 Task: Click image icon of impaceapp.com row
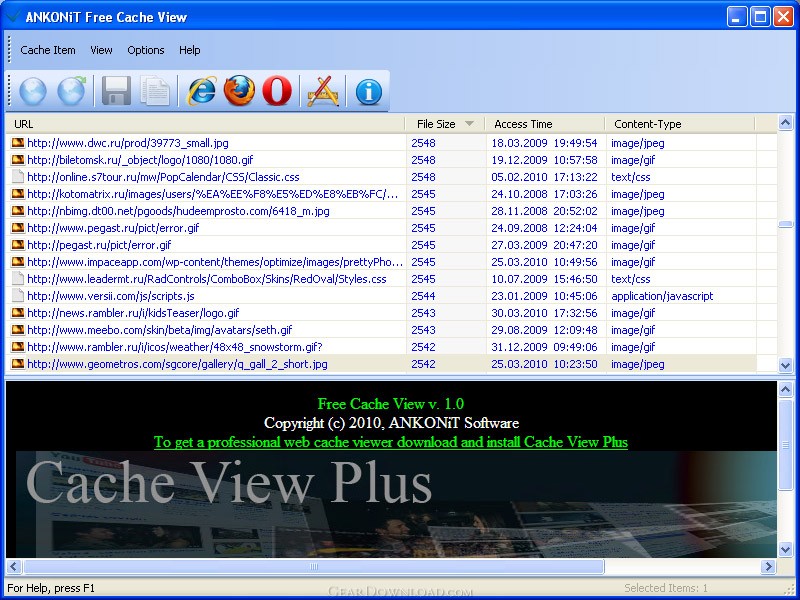(18, 262)
